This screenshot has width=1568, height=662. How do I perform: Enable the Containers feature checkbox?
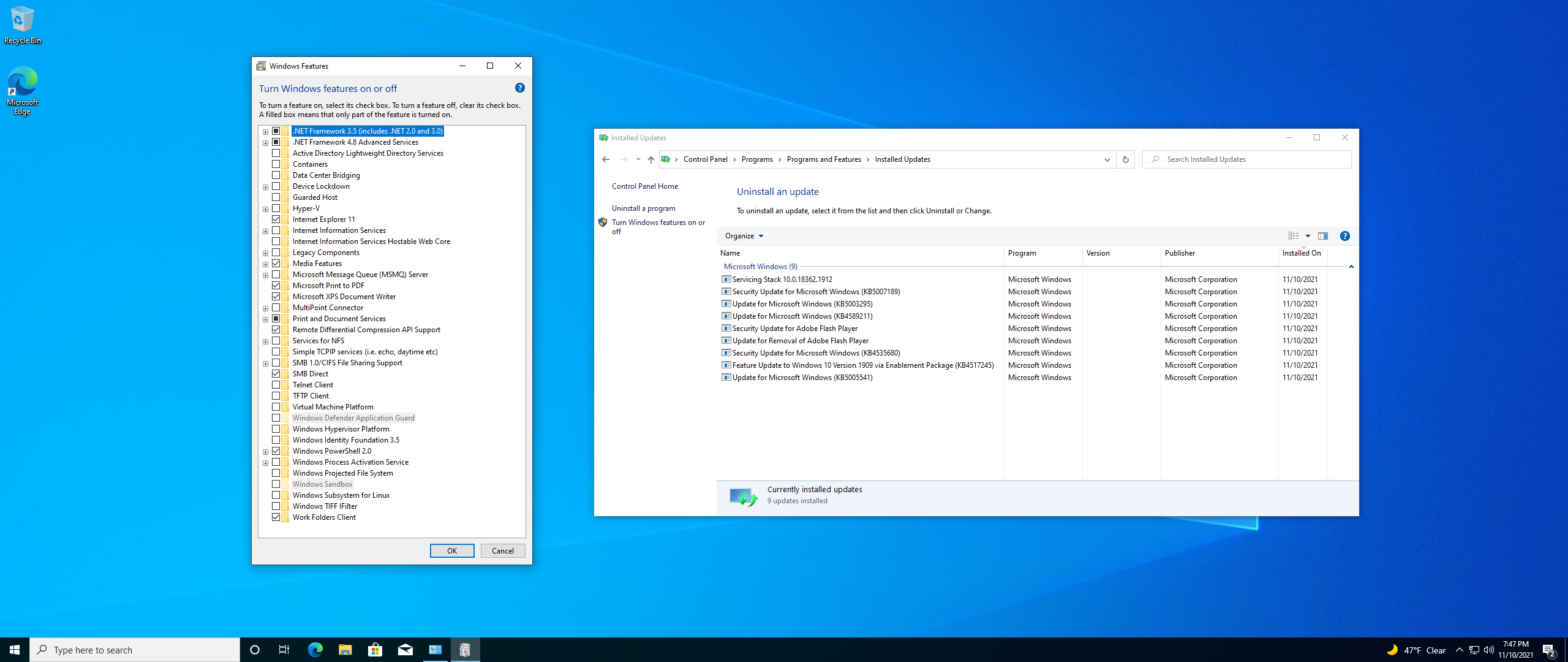(x=276, y=164)
